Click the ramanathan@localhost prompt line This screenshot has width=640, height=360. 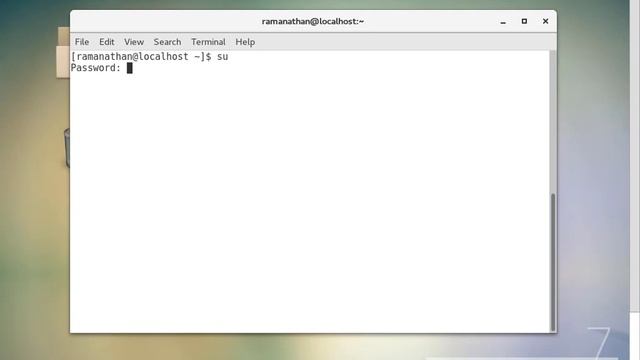pyautogui.click(x=149, y=57)
